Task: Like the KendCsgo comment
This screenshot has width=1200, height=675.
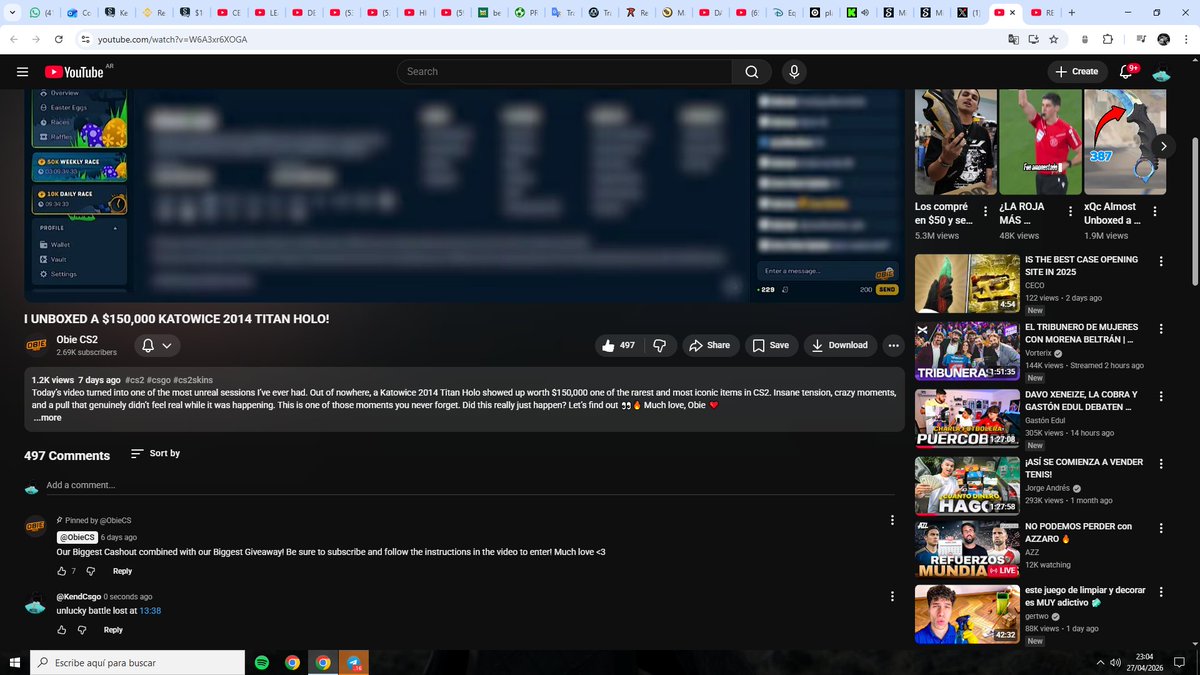Action: click(62, 630)
